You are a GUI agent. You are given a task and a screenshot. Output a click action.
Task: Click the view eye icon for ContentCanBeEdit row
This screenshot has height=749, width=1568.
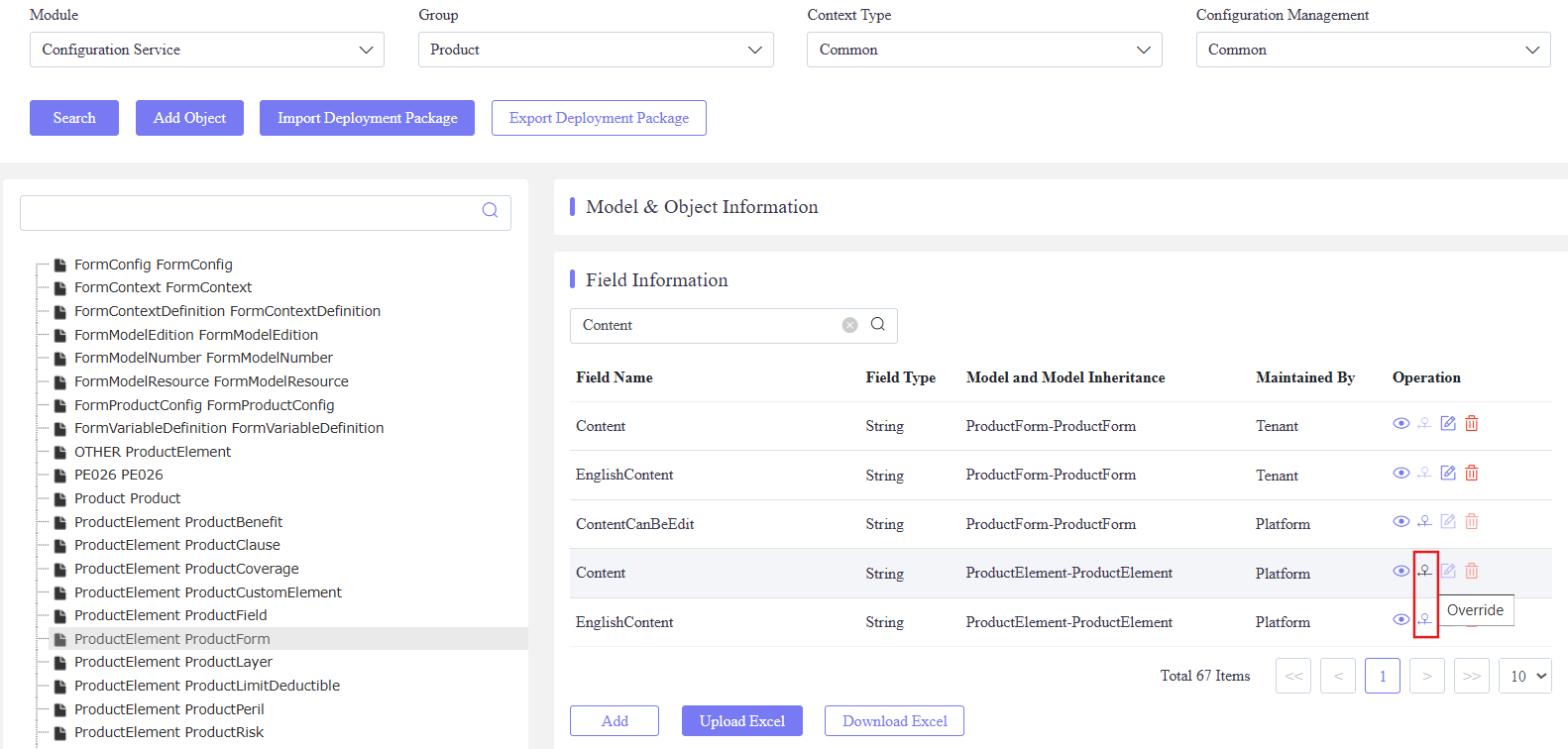tap(1400, 522)
